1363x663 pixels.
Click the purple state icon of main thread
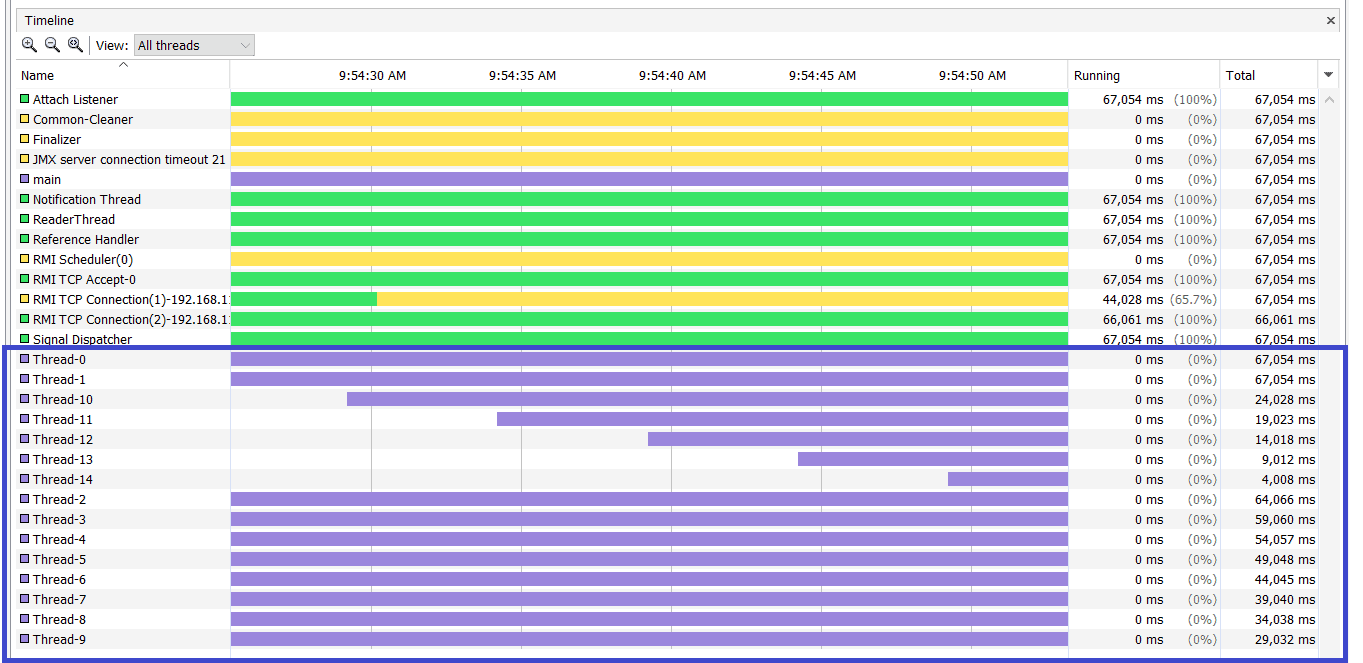coord(25,179)
